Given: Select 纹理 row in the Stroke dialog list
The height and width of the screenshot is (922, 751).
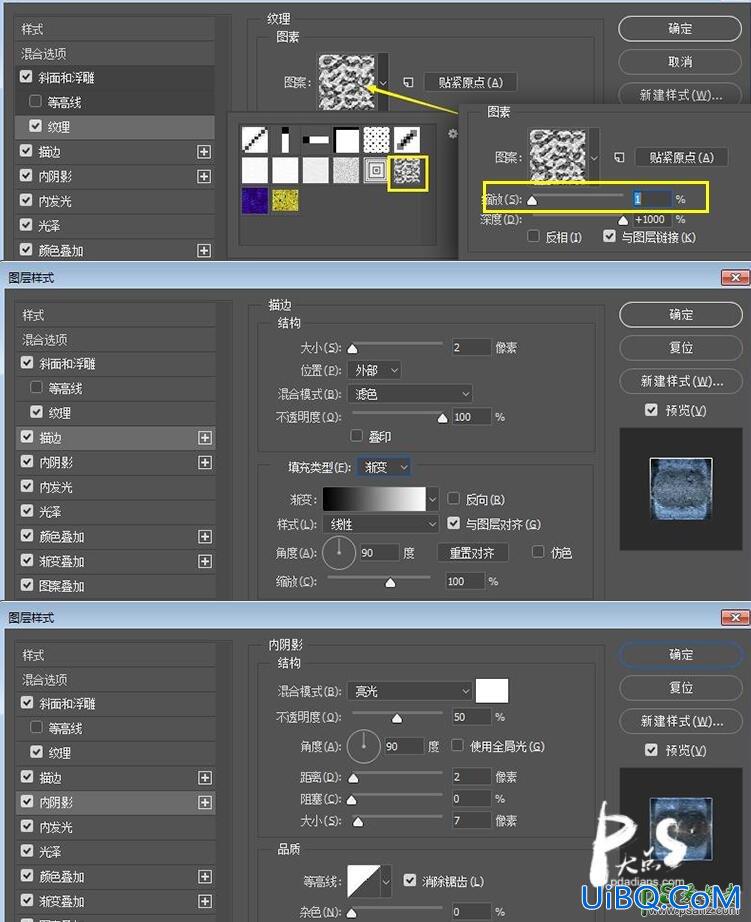Looking at the screenshot, I should coord(115,413).
